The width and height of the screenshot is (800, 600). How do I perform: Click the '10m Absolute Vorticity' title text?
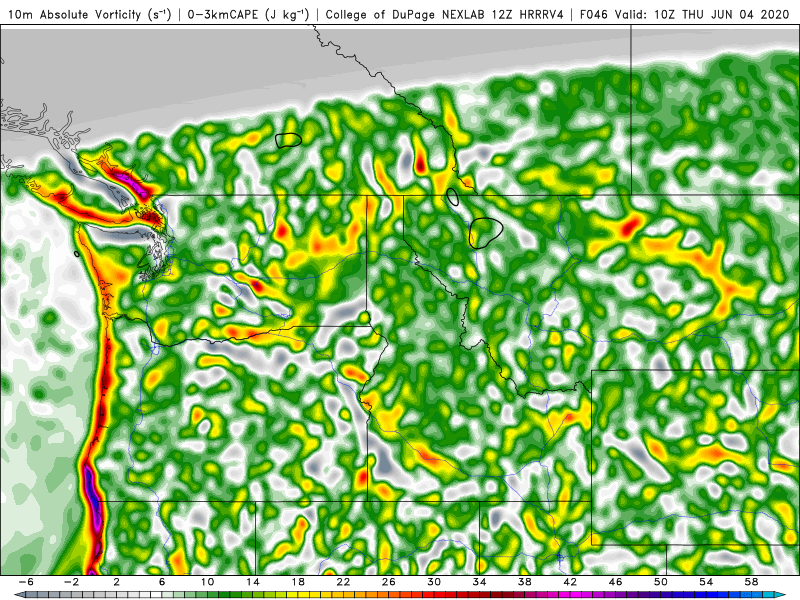[x=74, y=14]
